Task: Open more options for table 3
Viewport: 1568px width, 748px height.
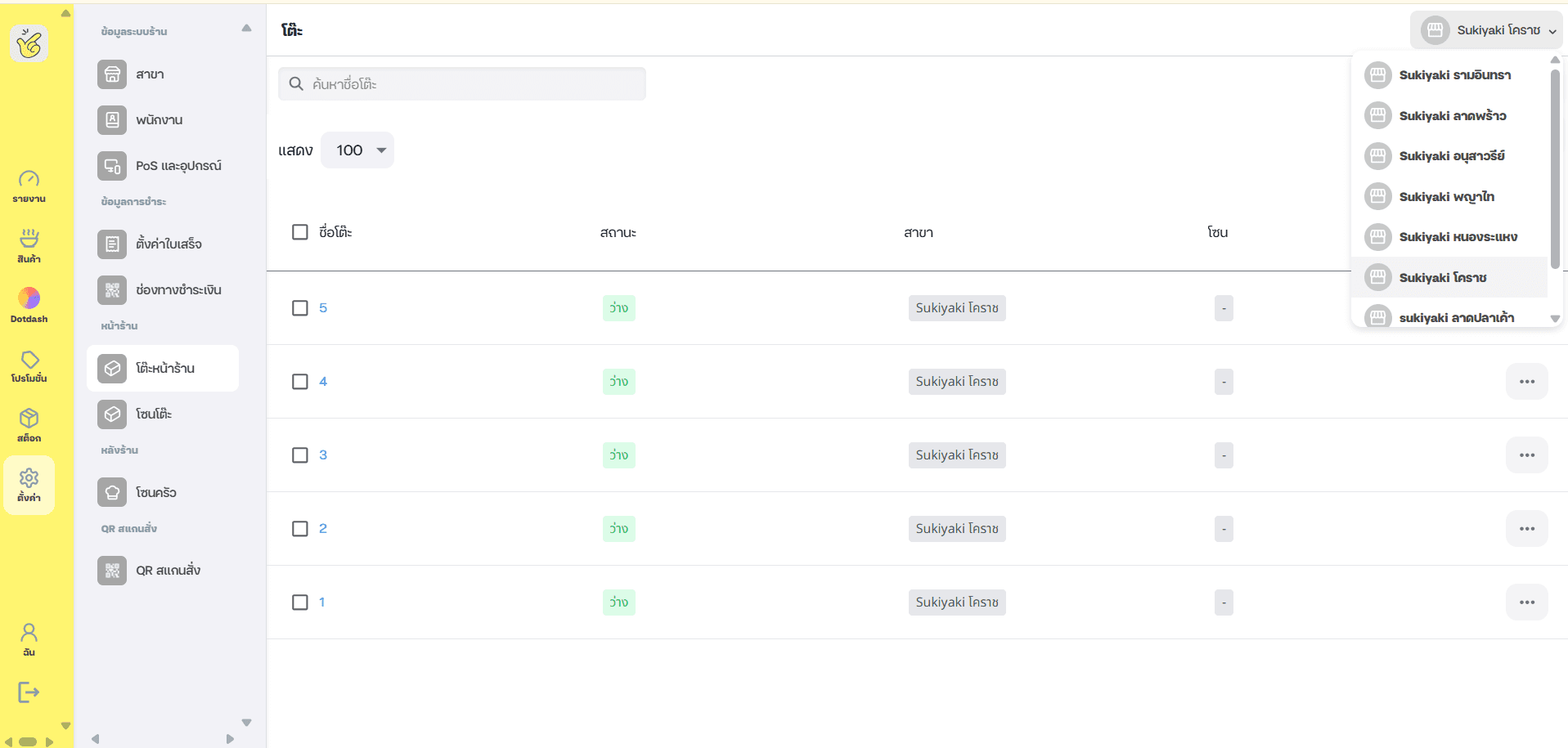Action: tap(1527, 455)
